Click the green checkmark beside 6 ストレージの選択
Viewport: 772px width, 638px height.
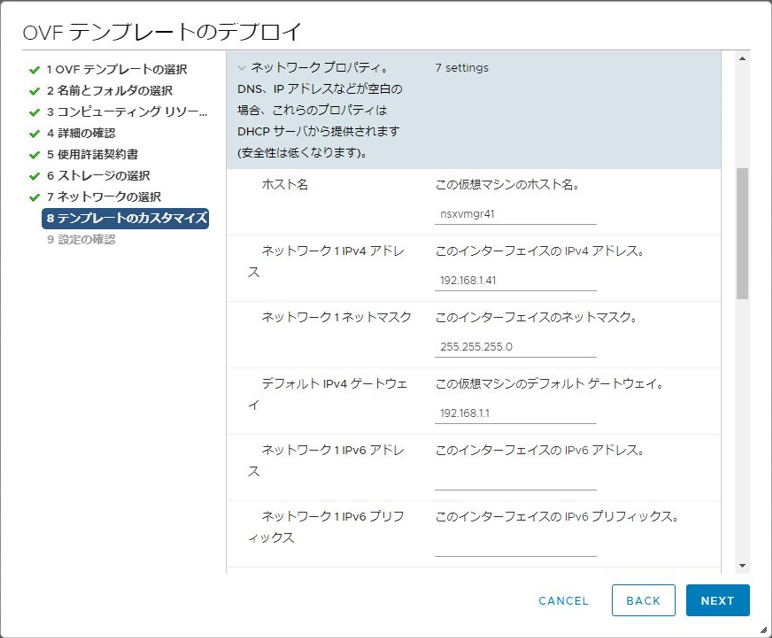(x=34, y=176)
